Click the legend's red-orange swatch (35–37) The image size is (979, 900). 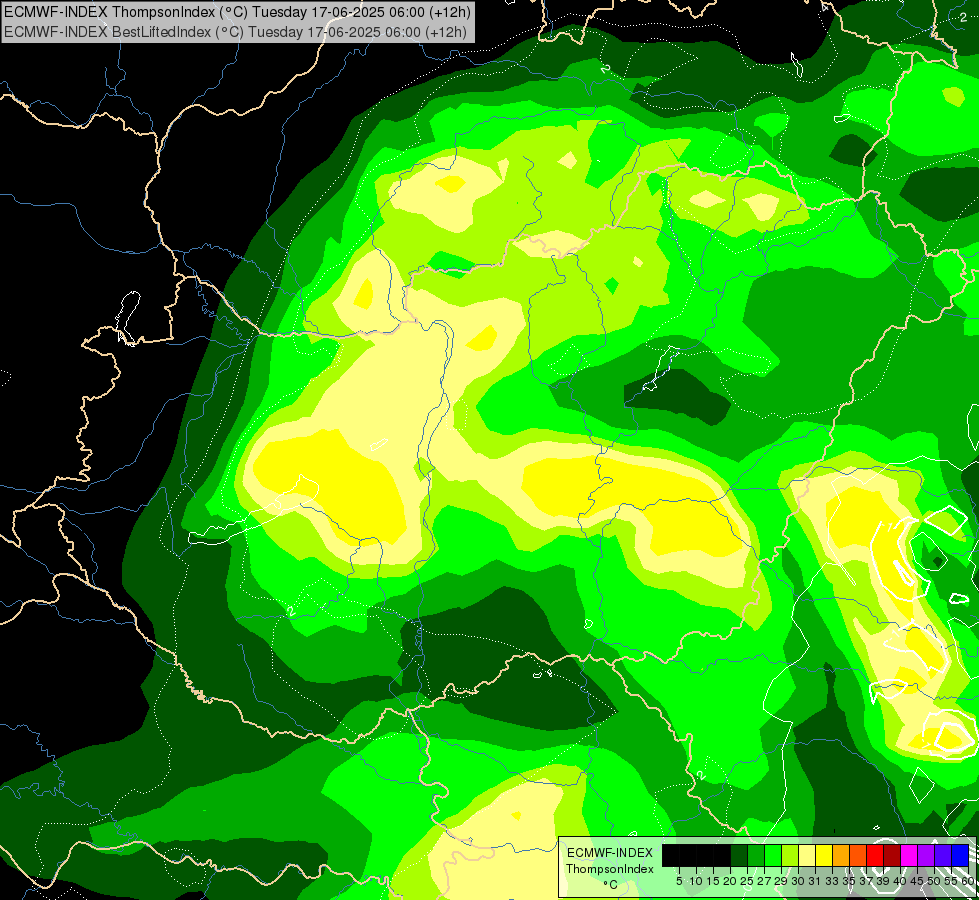[857, 855]
